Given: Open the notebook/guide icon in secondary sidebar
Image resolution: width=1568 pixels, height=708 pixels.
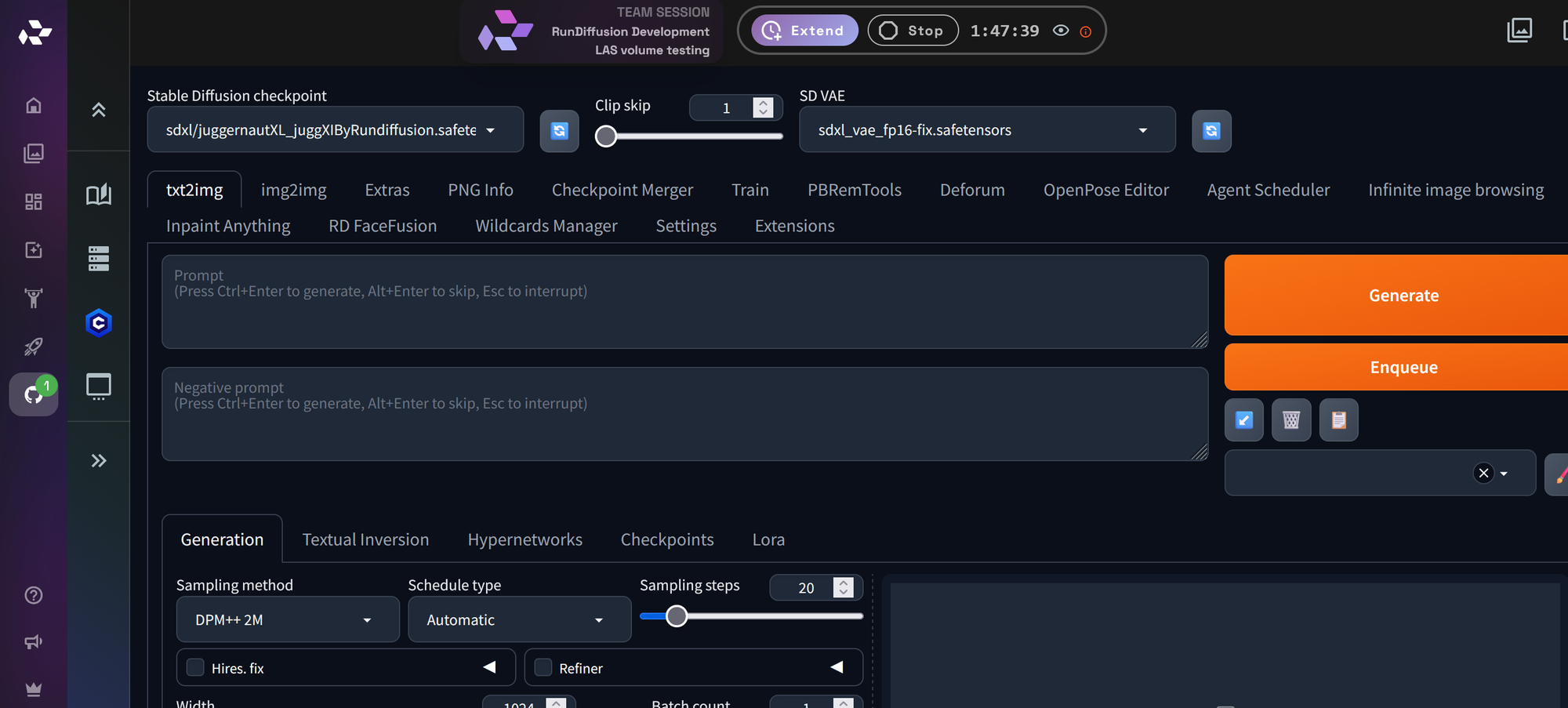Looking at the screenshot, I should tap(98, 195).
